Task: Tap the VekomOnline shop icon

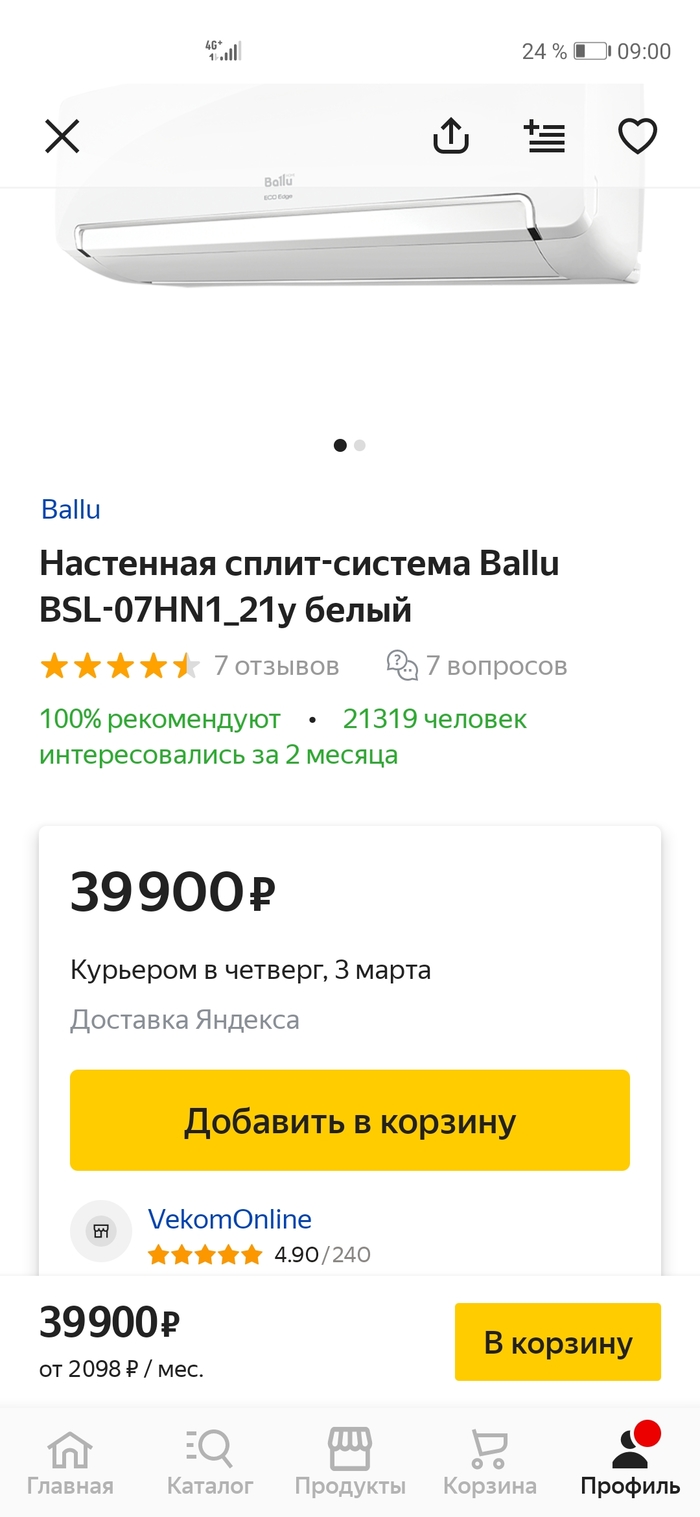Action: tap(101, 1231)
